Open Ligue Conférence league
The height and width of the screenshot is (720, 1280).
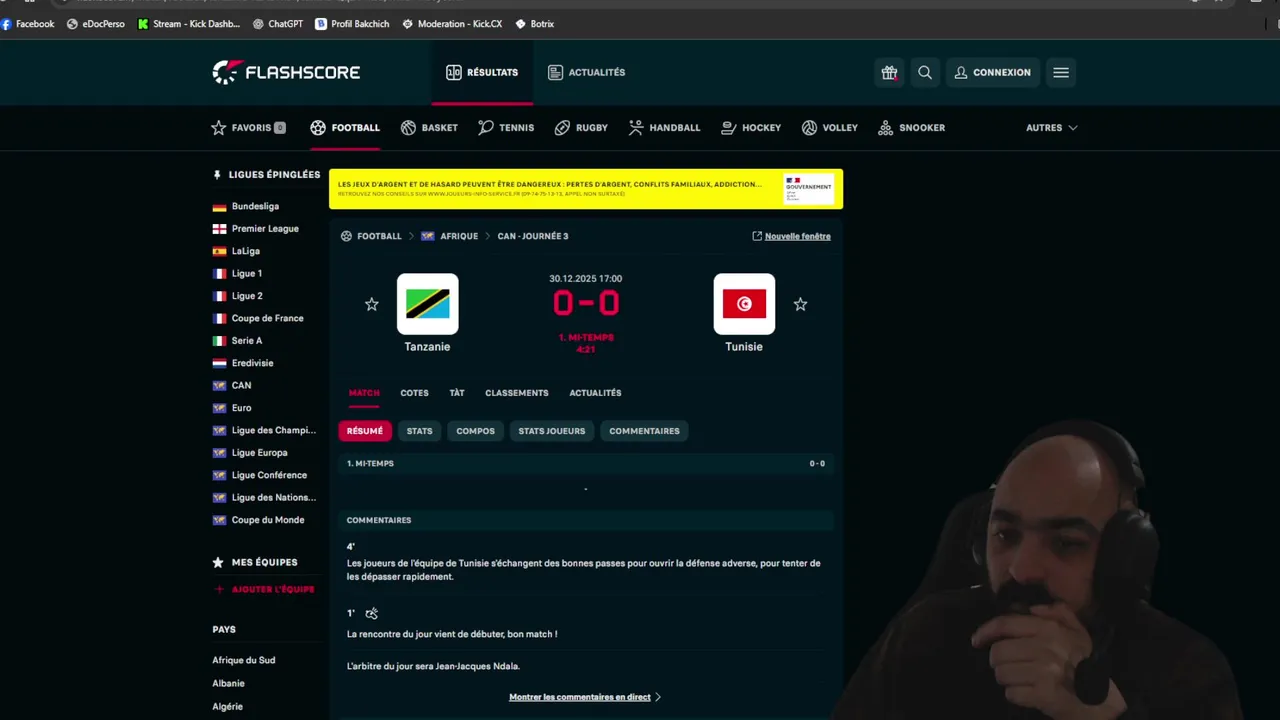pyautogui.click(x=269, y=475)
